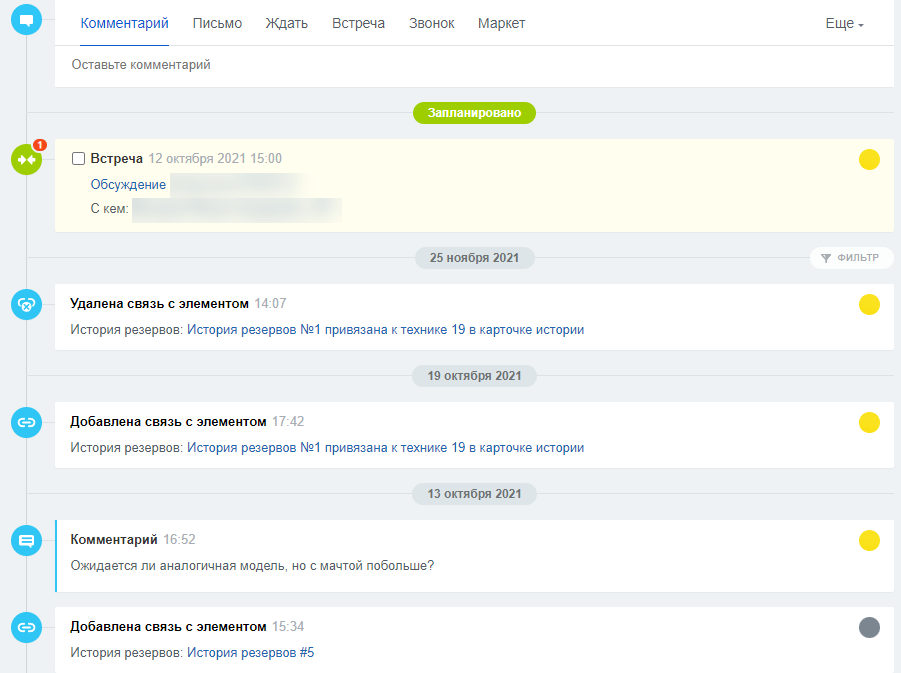Viewport: 901px width, 673px height.
Task: Open the История резервов #5 link
Action: [x=251, y=653]
